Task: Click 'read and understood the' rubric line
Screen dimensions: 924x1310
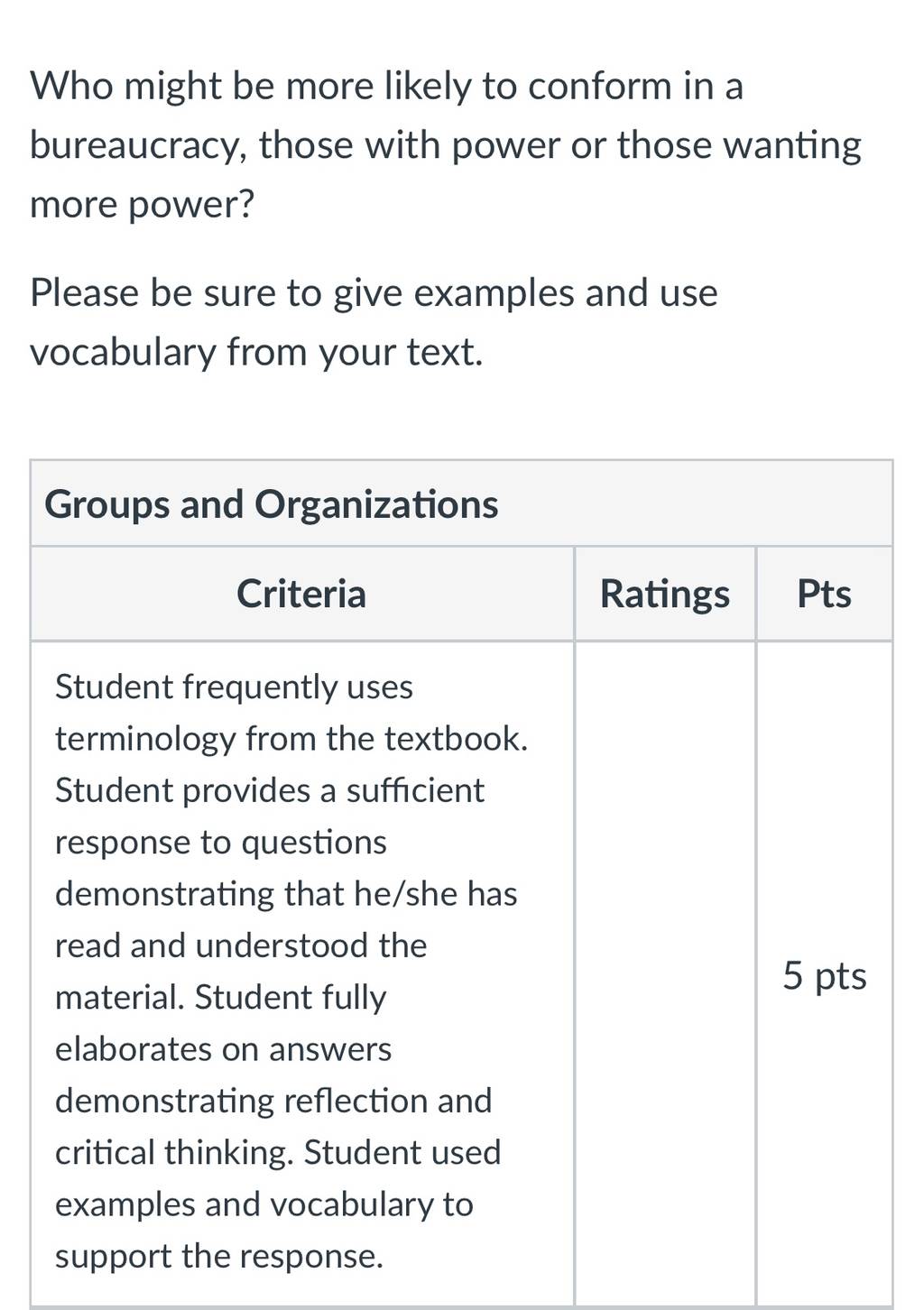Action: (x=241, y=946)
